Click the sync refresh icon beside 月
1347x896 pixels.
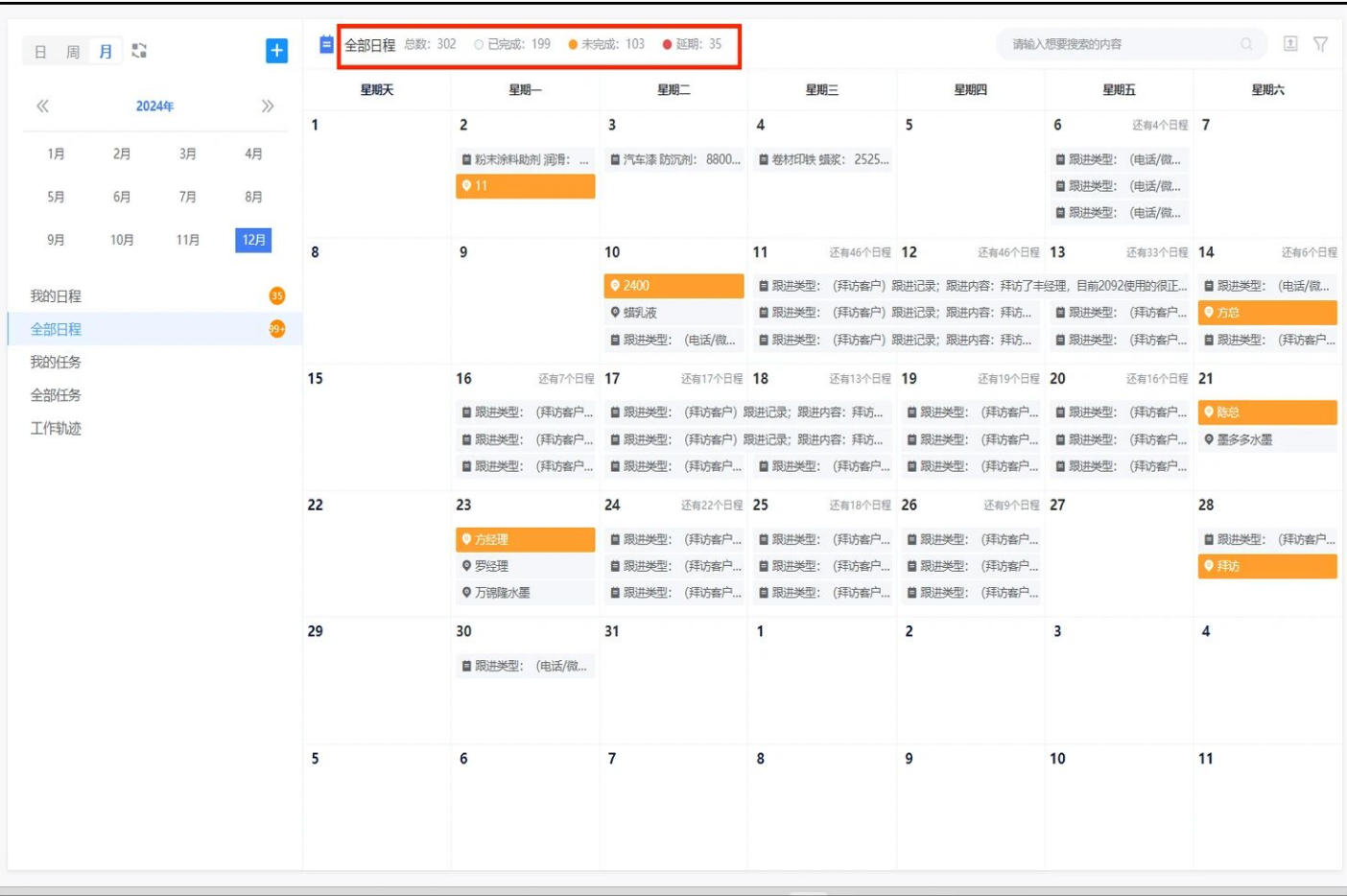[x=139, y=51]
